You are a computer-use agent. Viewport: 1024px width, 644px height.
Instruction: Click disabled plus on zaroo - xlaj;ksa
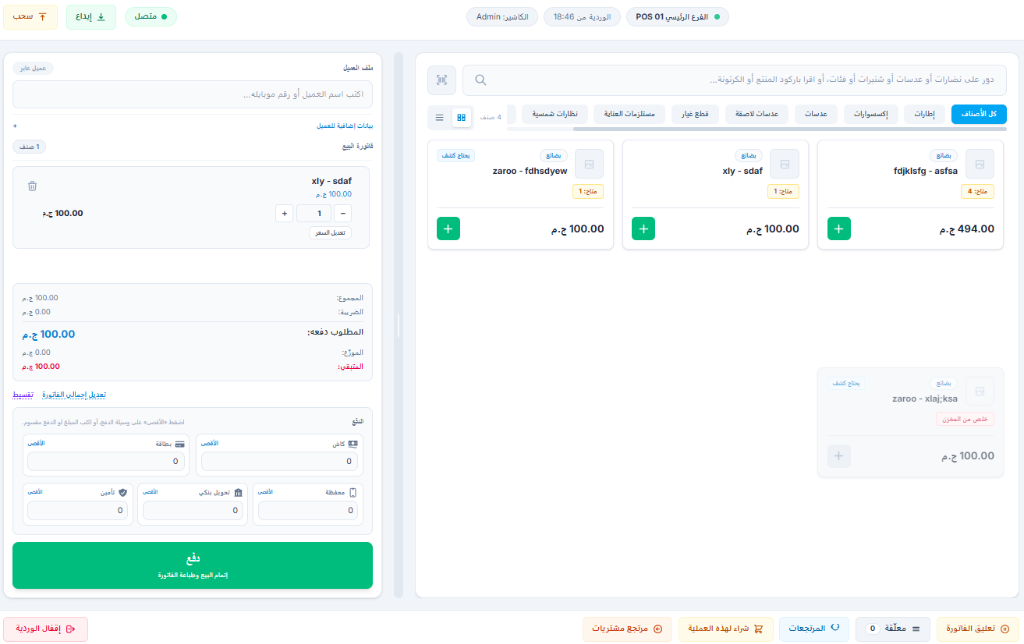[839, 456]
